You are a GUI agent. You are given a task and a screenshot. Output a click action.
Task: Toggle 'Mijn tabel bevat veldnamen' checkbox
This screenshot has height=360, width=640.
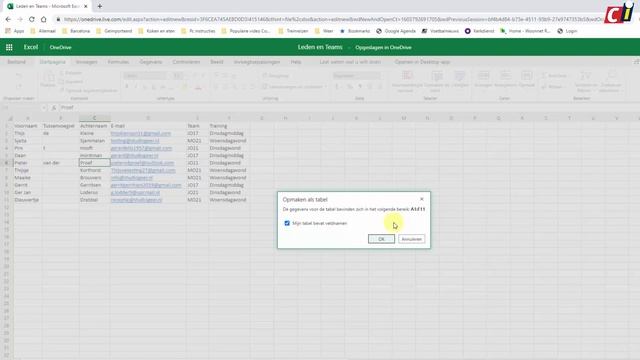pyautogui.click(x=287, y=223)
